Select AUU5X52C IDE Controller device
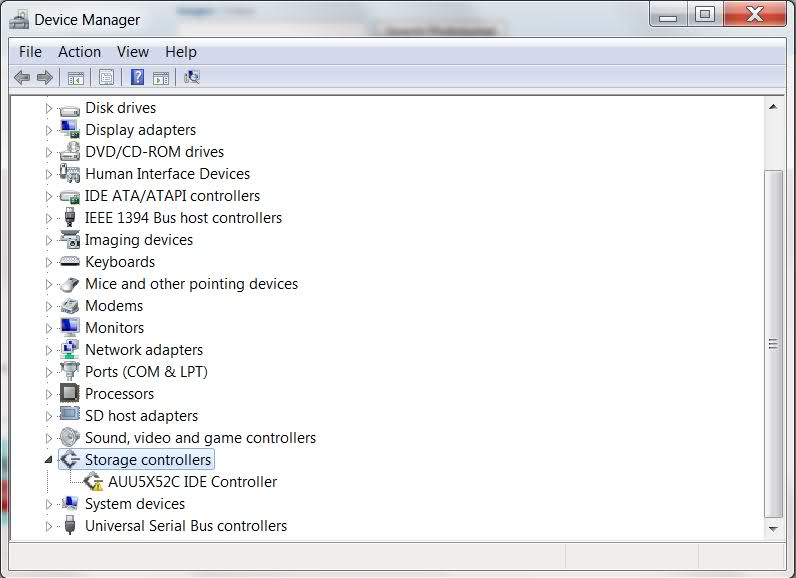 tap(192, 482)
